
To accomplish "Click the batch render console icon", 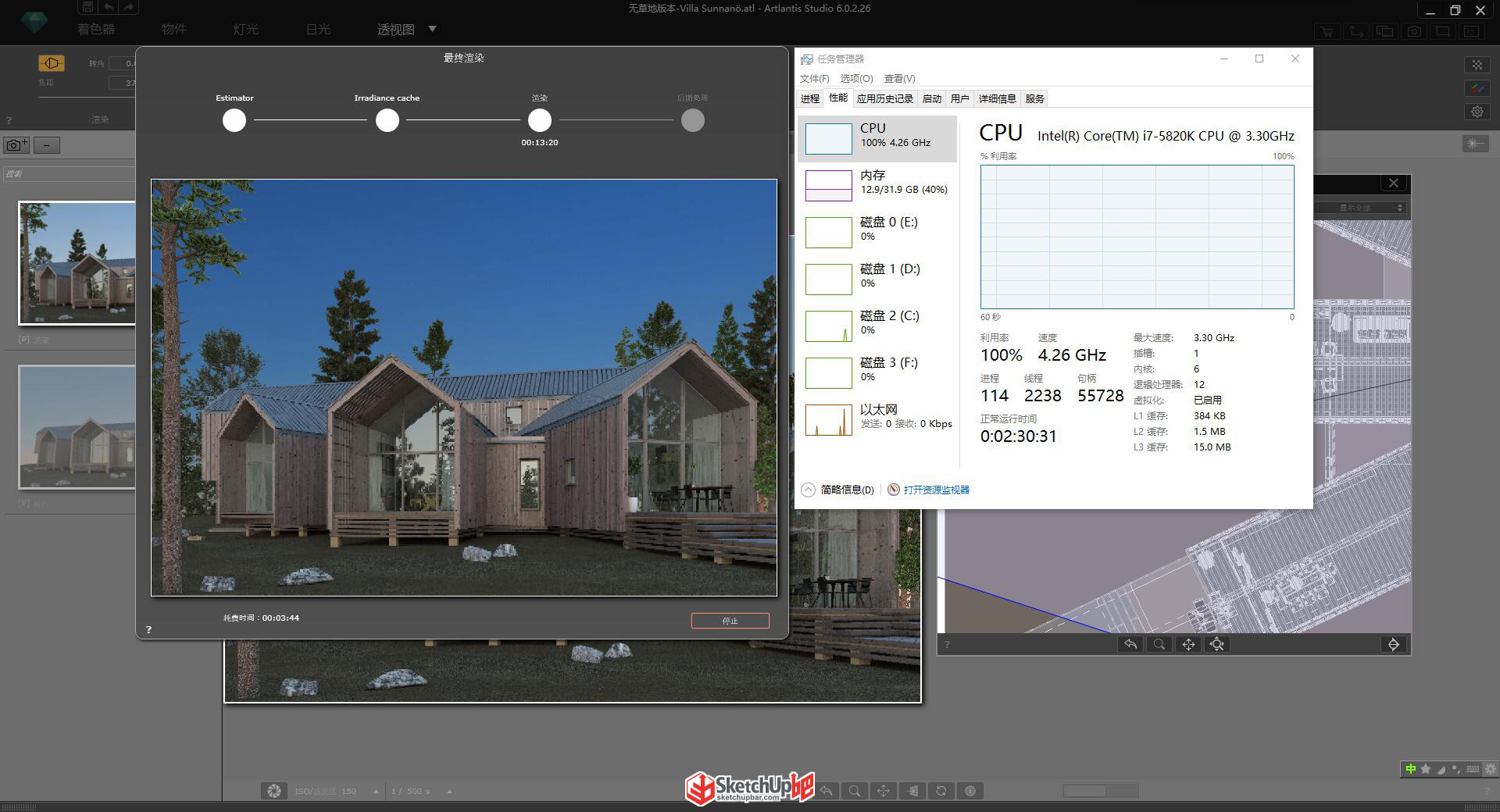I will click(1472, 31).
